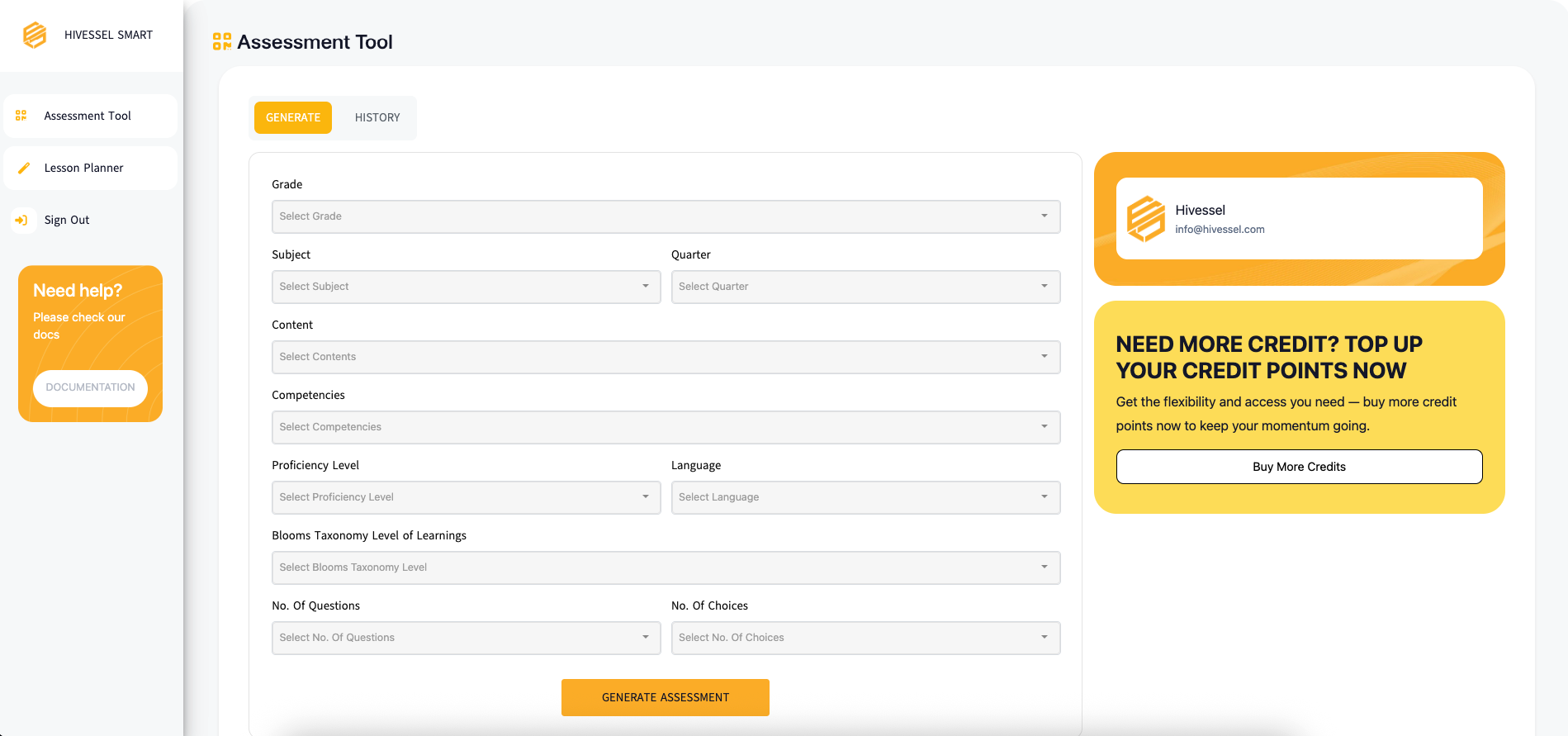Expand the Select Subject dropdown
Screen dimensions: 1568x736
coord(466,287)
